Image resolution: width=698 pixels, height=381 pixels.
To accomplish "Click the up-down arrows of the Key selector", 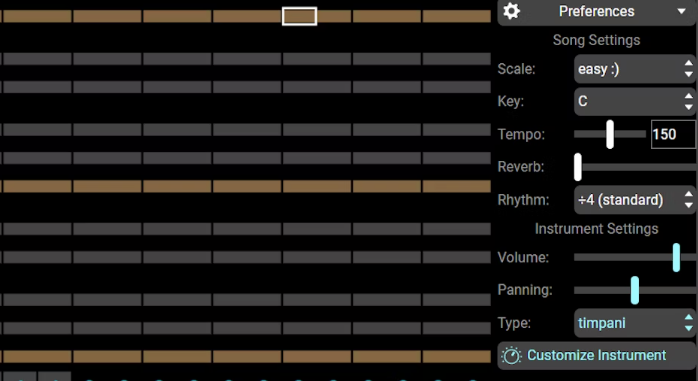I will (688, 101).
